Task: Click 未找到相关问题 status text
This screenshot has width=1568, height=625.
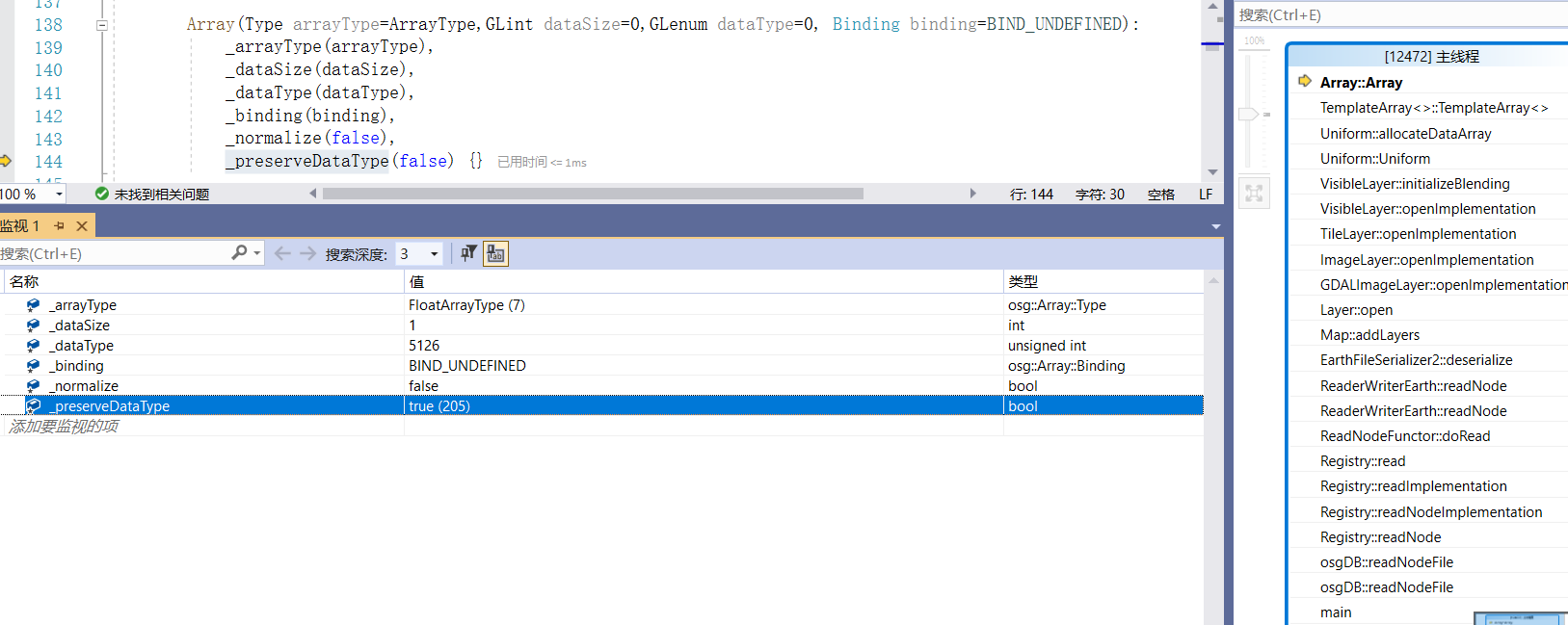Action: [162, 195]
